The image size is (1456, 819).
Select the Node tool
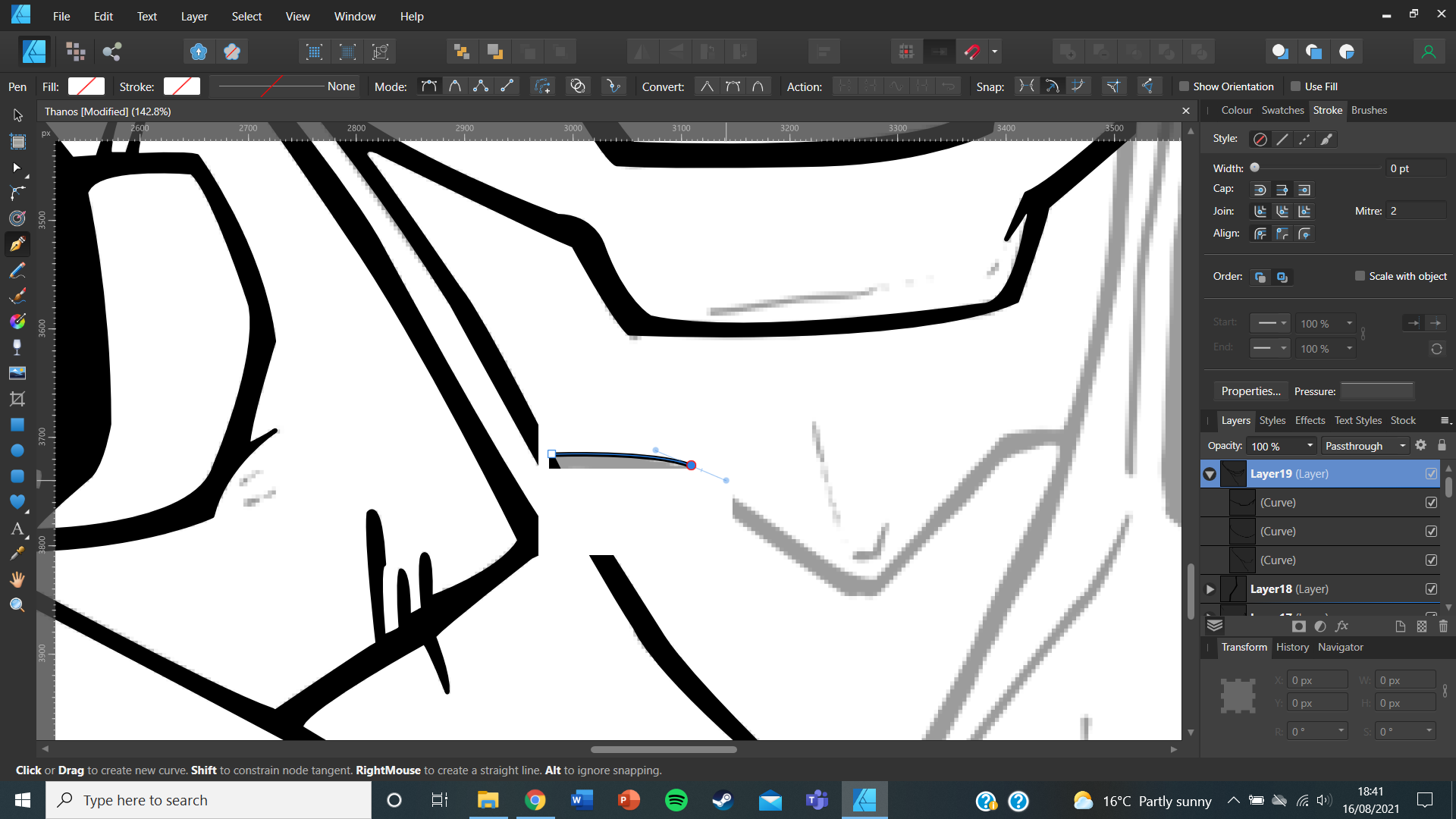pos(17,168)
